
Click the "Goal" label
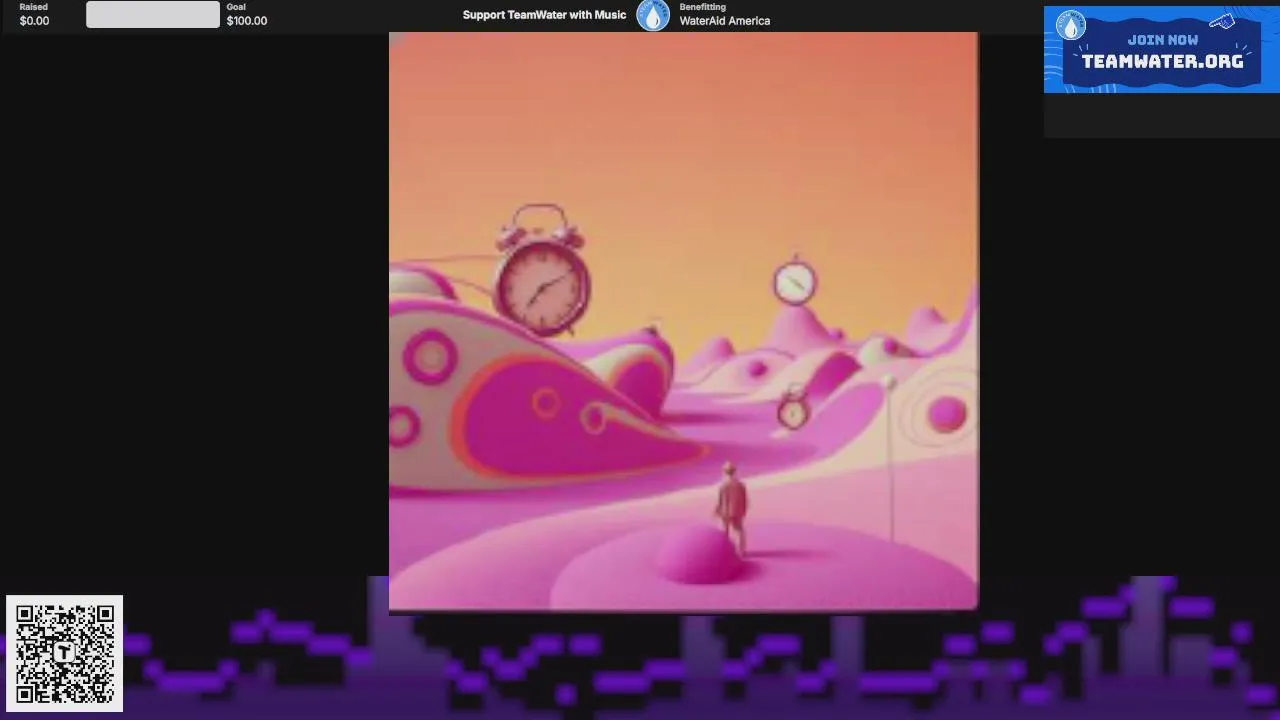click(x=236, y=7)
